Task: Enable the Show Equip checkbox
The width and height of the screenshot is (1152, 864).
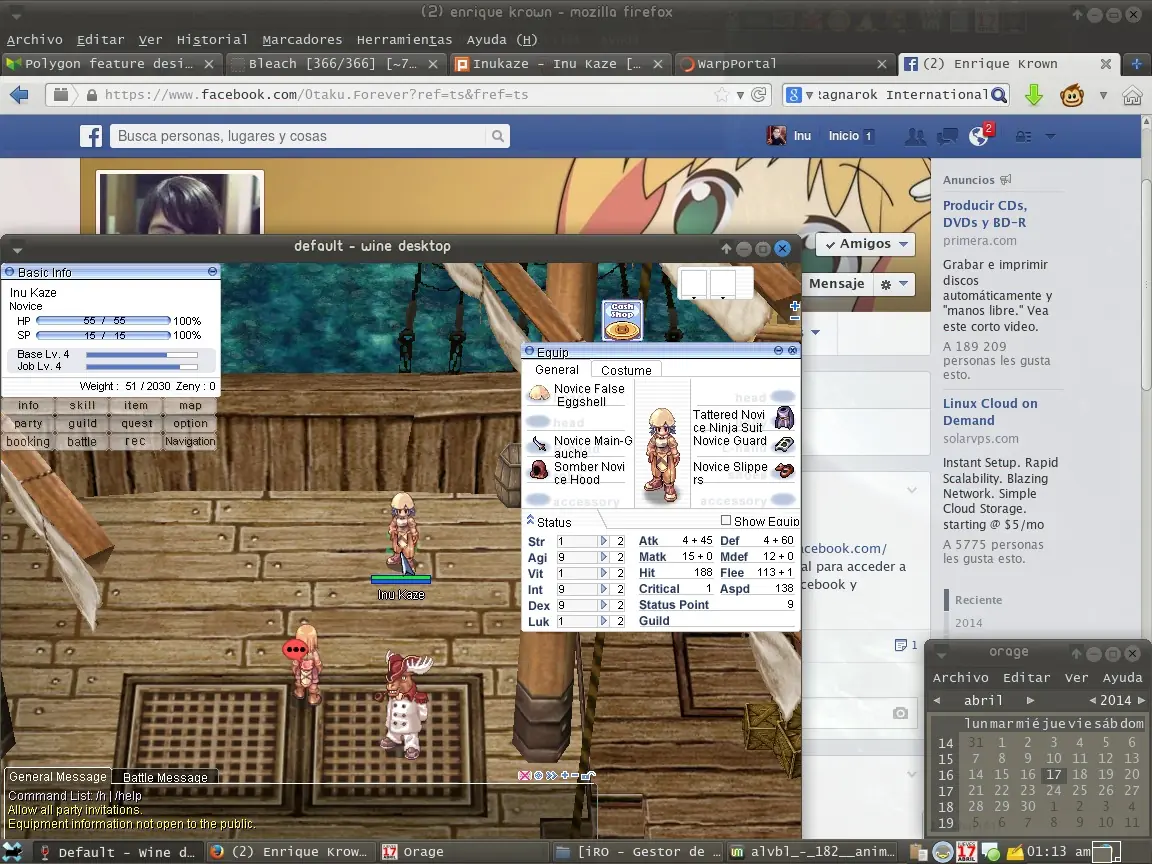Action: click(726, 520)
